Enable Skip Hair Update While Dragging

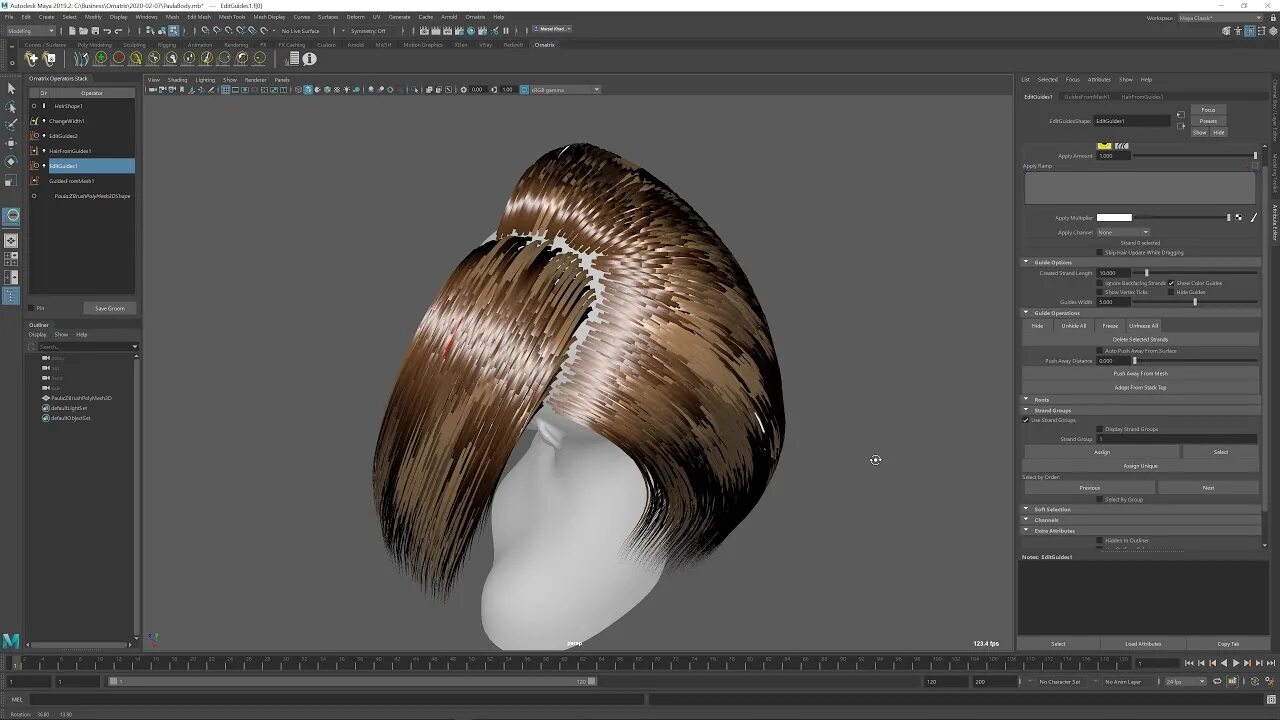pyautogui.click(x=1100, y=252)
